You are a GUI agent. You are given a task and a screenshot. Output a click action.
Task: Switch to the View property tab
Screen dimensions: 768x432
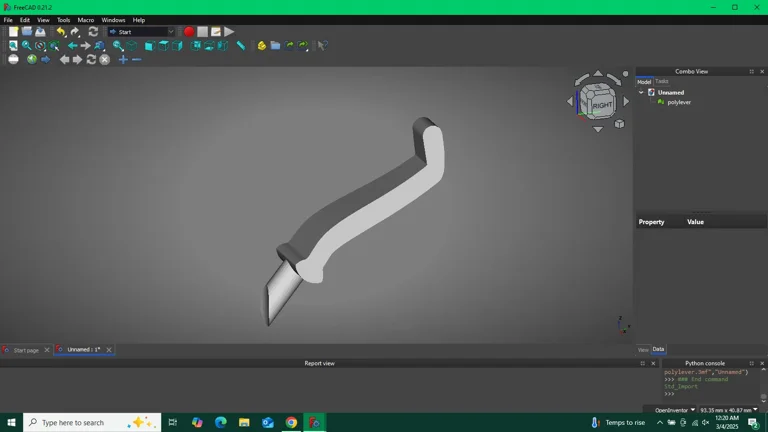pos(643,350)
